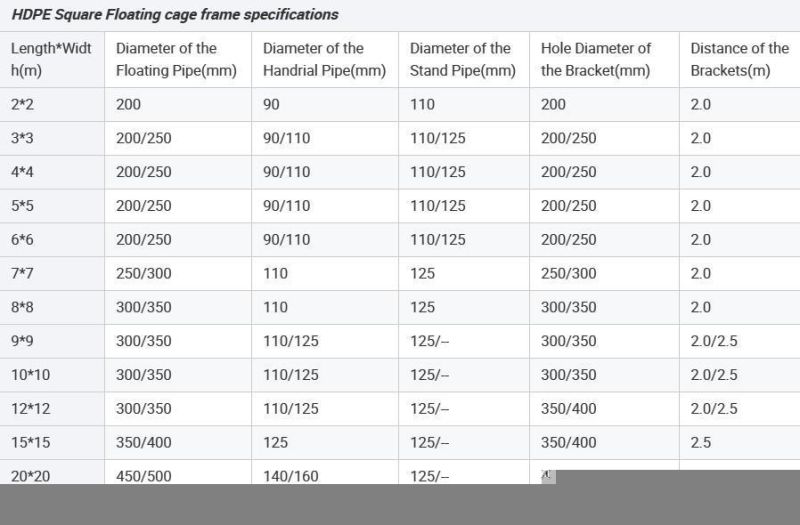The image size is (800, 525).
Task: Click the 15*15 size cell
Action: (x=30, y=442)
